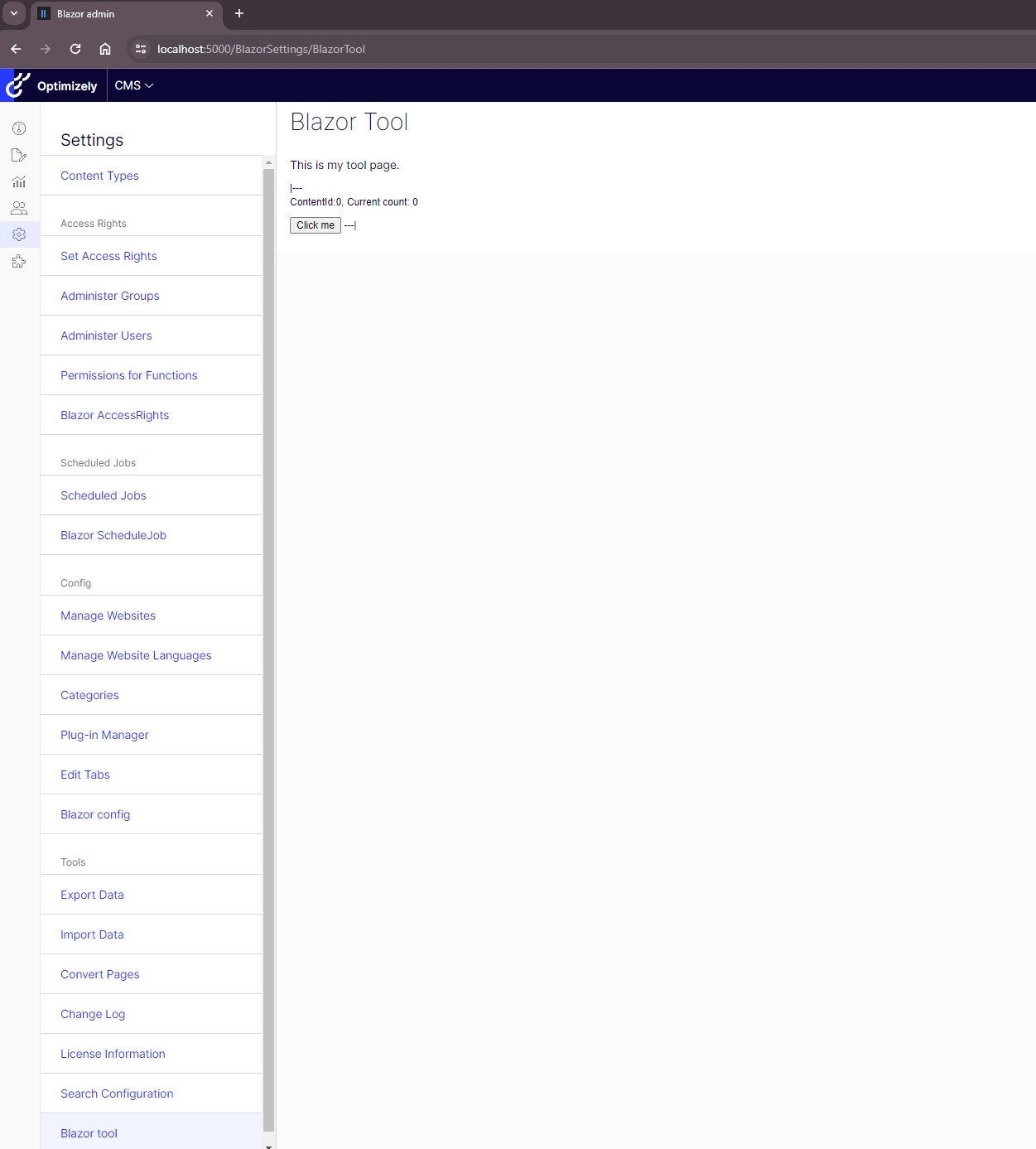
Task: Select the content editing pencil icon
Action: coord(19,155)
